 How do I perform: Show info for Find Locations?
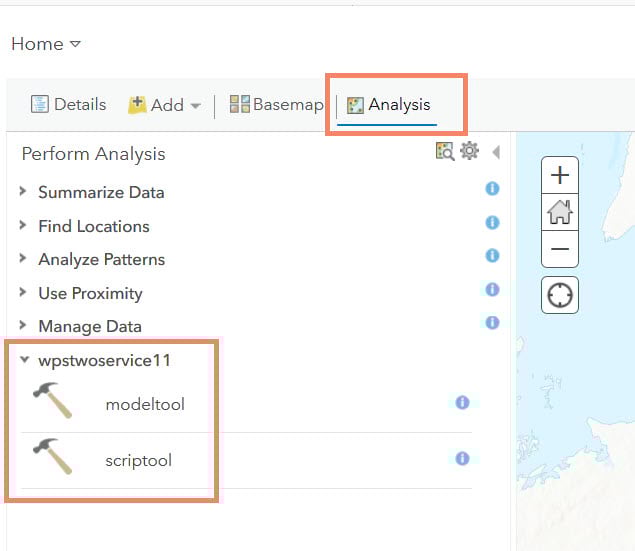[x=492, y=222]
